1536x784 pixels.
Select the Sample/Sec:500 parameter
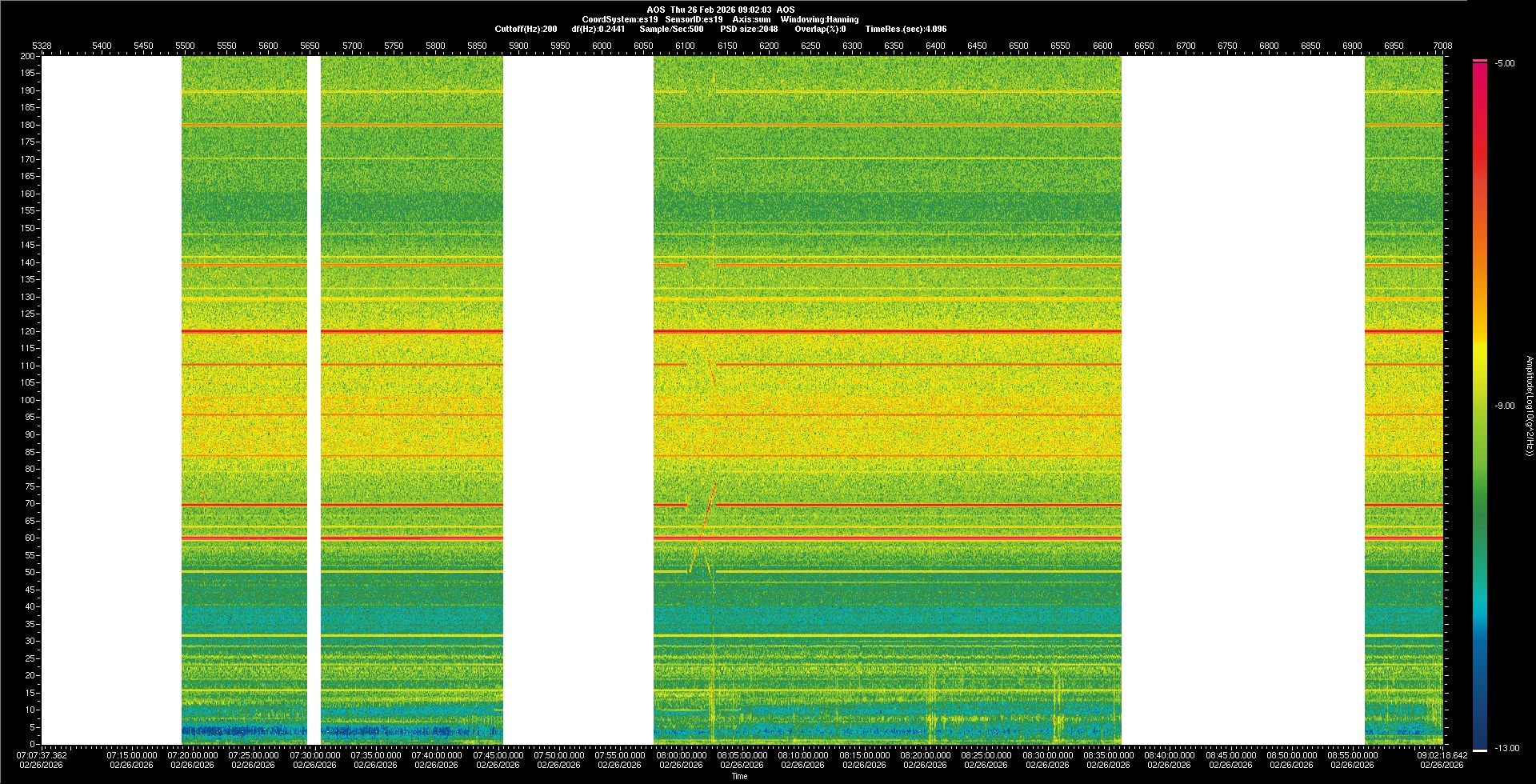(671, 29)
